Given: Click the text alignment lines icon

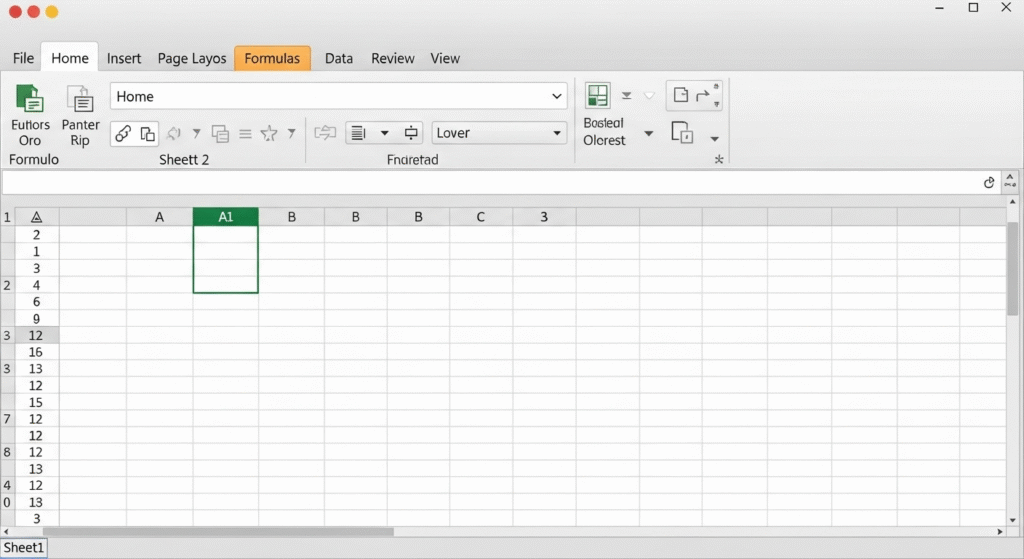Looking at the screenshot, I should (359, 133).
